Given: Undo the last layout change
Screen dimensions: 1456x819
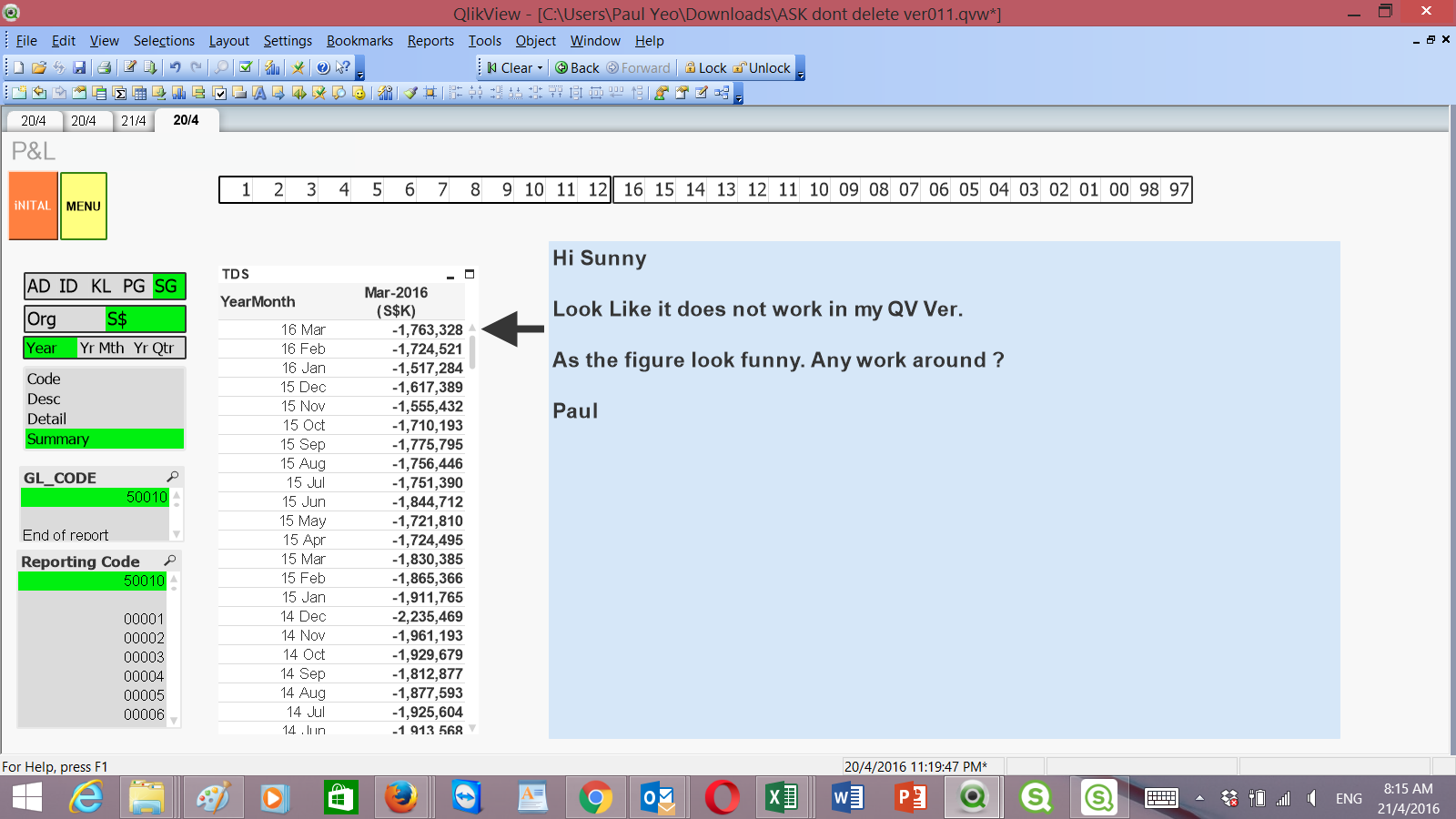Looking at the screenshot, I should click(175, 67).
